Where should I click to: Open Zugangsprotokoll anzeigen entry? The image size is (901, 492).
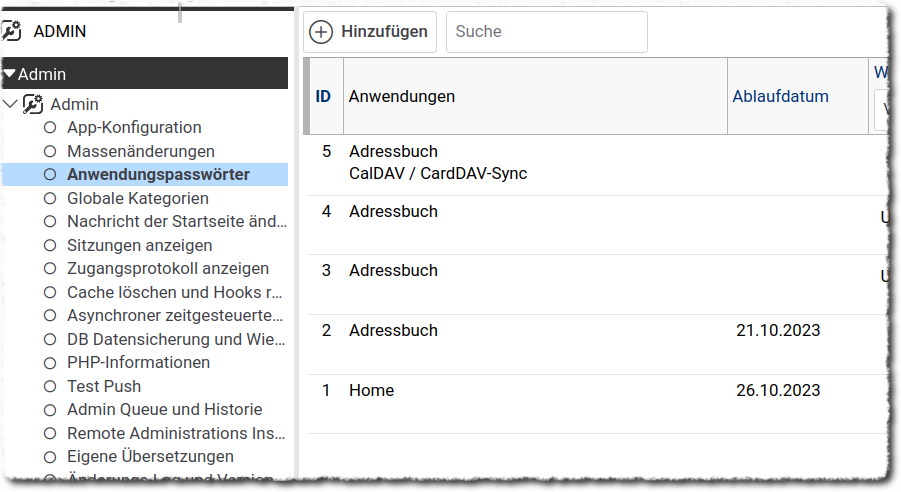(x=167, y=268)
